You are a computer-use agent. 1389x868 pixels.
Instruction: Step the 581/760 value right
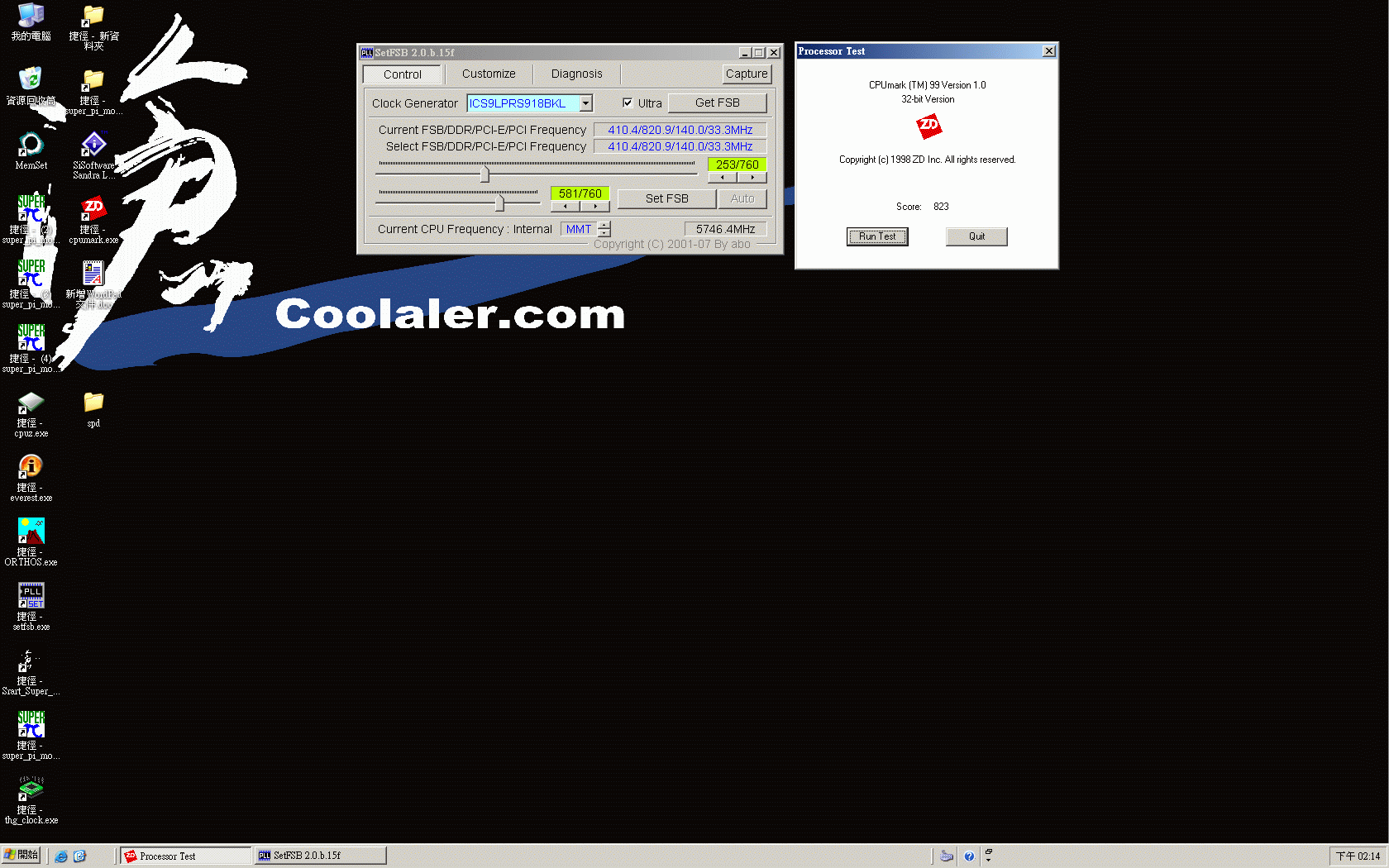[x=595, y=207]
